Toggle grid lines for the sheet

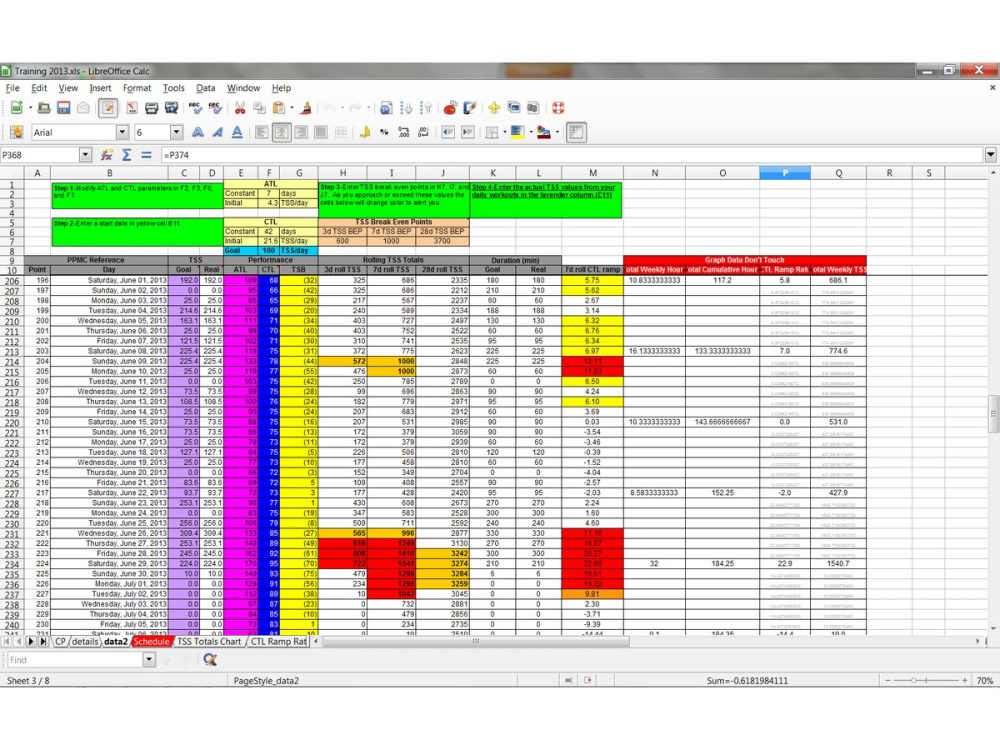576,132
